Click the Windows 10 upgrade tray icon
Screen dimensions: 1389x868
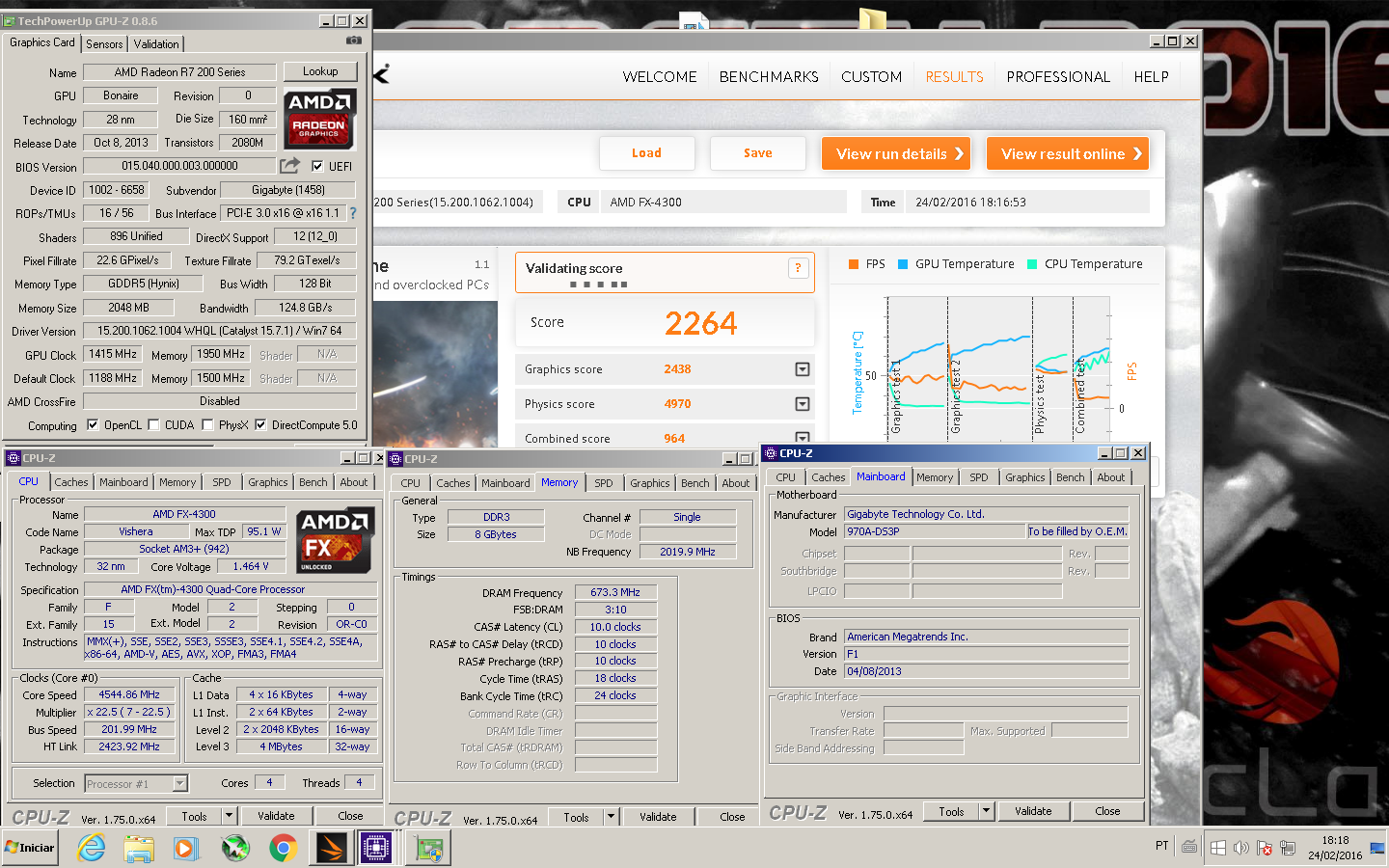[1218, 848]
